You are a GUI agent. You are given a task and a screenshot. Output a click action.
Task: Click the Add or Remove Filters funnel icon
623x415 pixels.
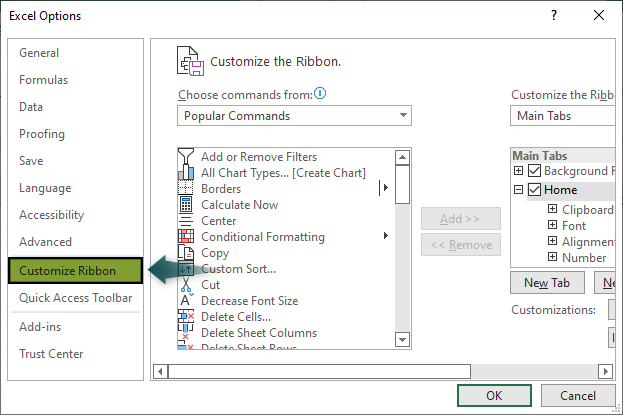186,156
